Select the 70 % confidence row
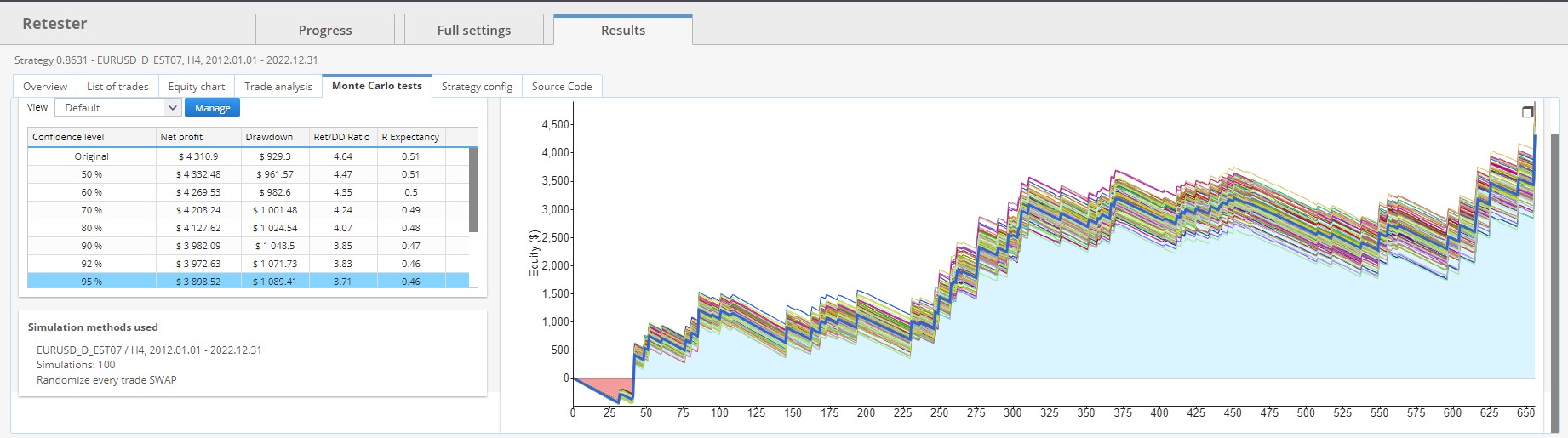The image size is (1568, 438). coord(249,210)
